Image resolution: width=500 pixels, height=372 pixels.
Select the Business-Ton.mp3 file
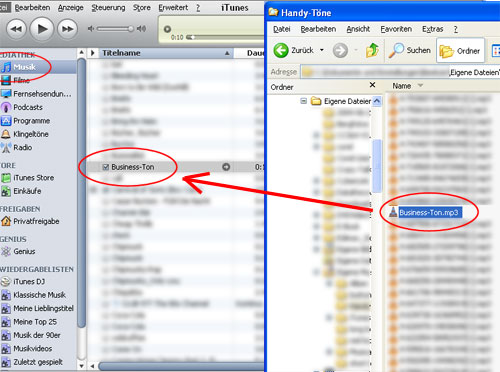click(430, 213)
